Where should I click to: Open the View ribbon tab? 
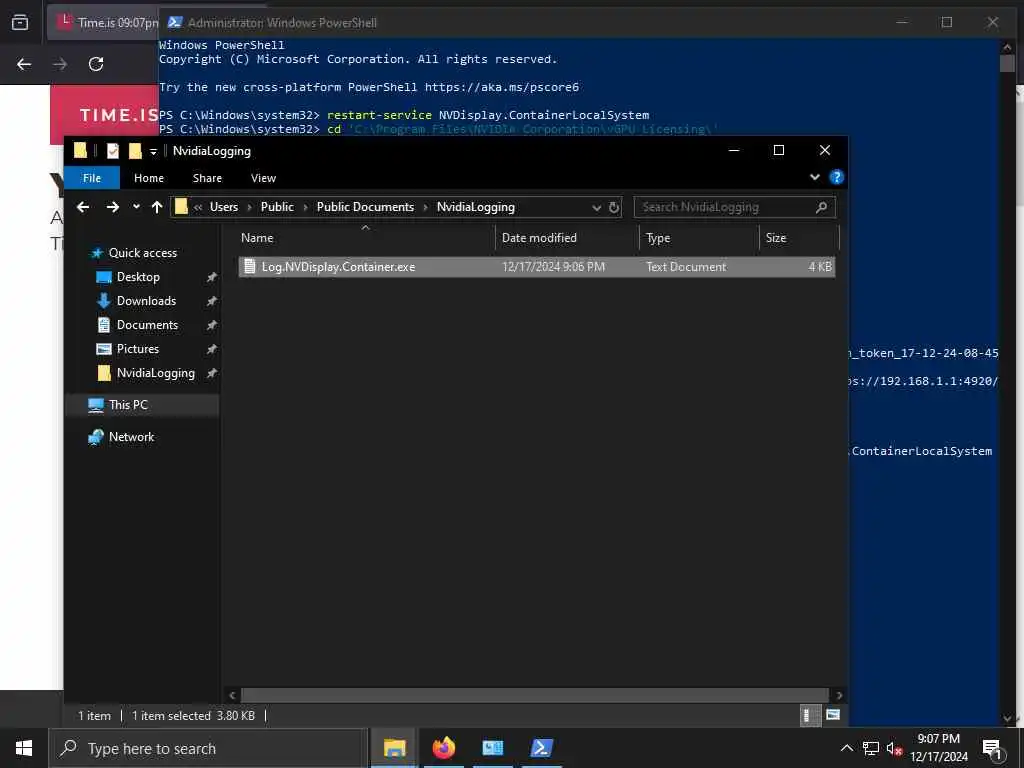click(263, 178)
